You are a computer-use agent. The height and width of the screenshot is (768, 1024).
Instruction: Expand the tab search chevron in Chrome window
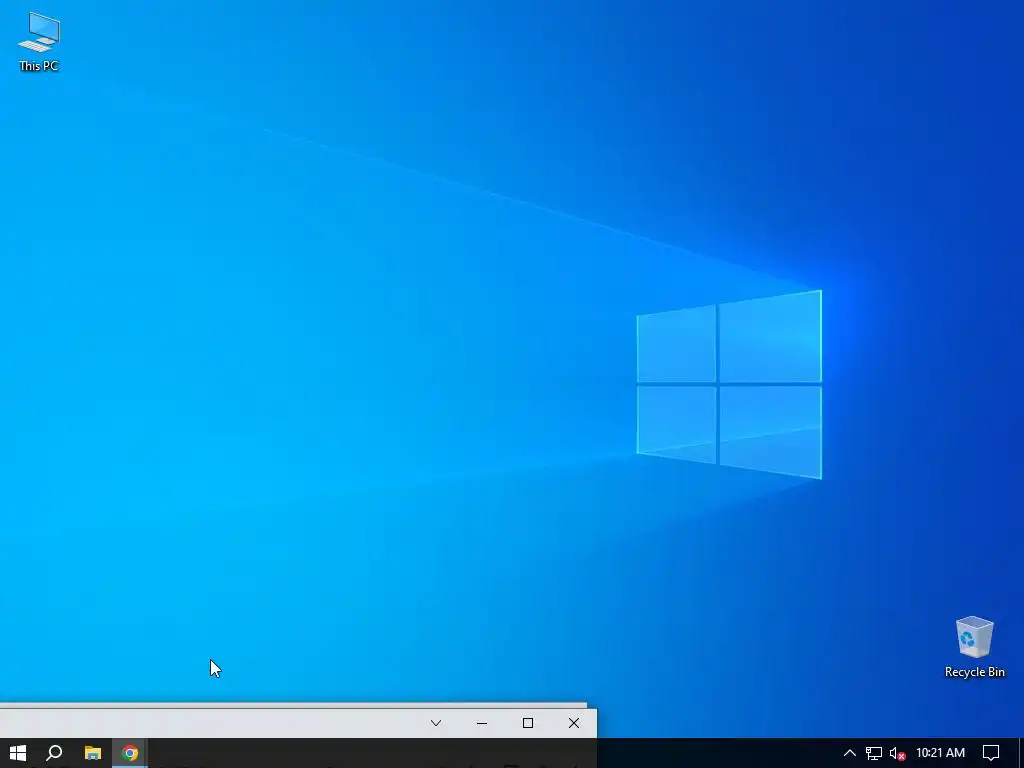click(x=436, y=723)
